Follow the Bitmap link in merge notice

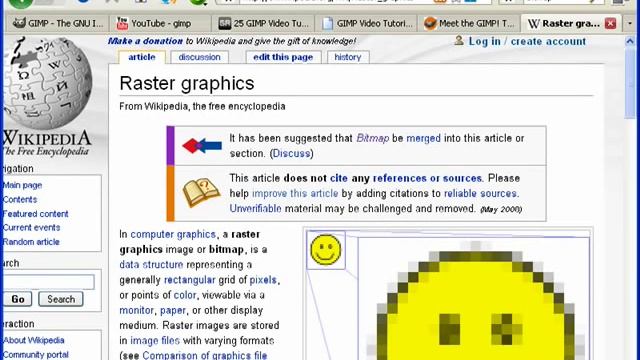point(373,138)
